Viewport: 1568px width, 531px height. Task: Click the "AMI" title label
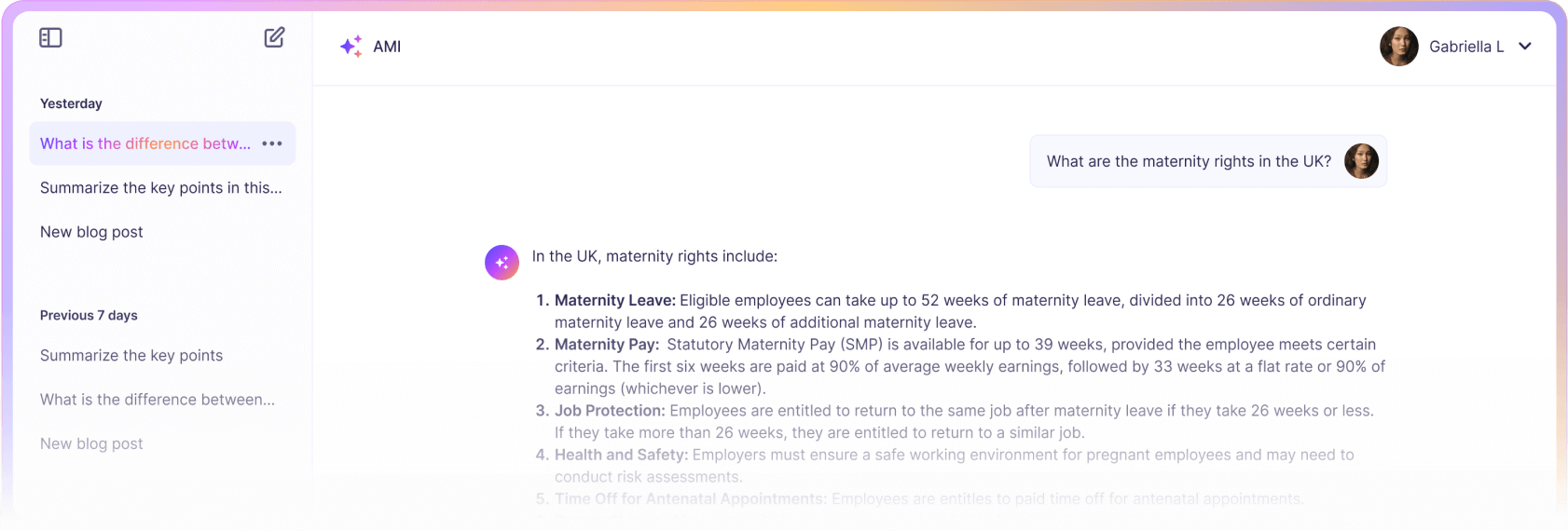tap(387, 47)
